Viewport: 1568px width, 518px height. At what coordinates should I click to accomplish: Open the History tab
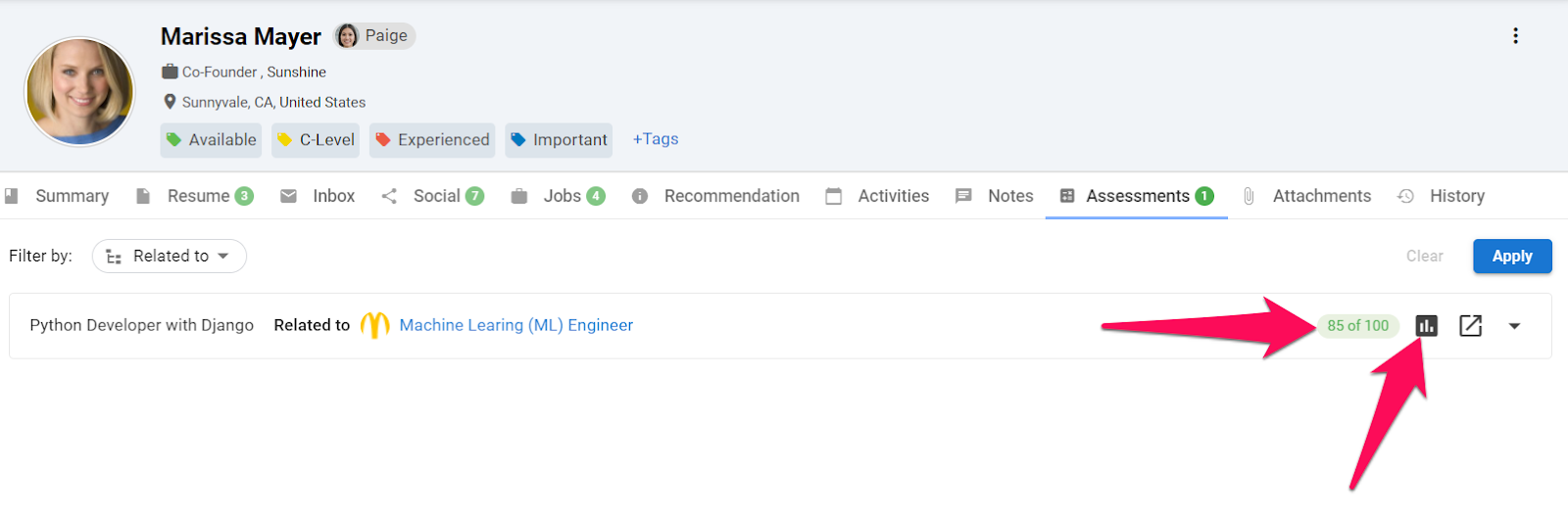(1441, 196)
